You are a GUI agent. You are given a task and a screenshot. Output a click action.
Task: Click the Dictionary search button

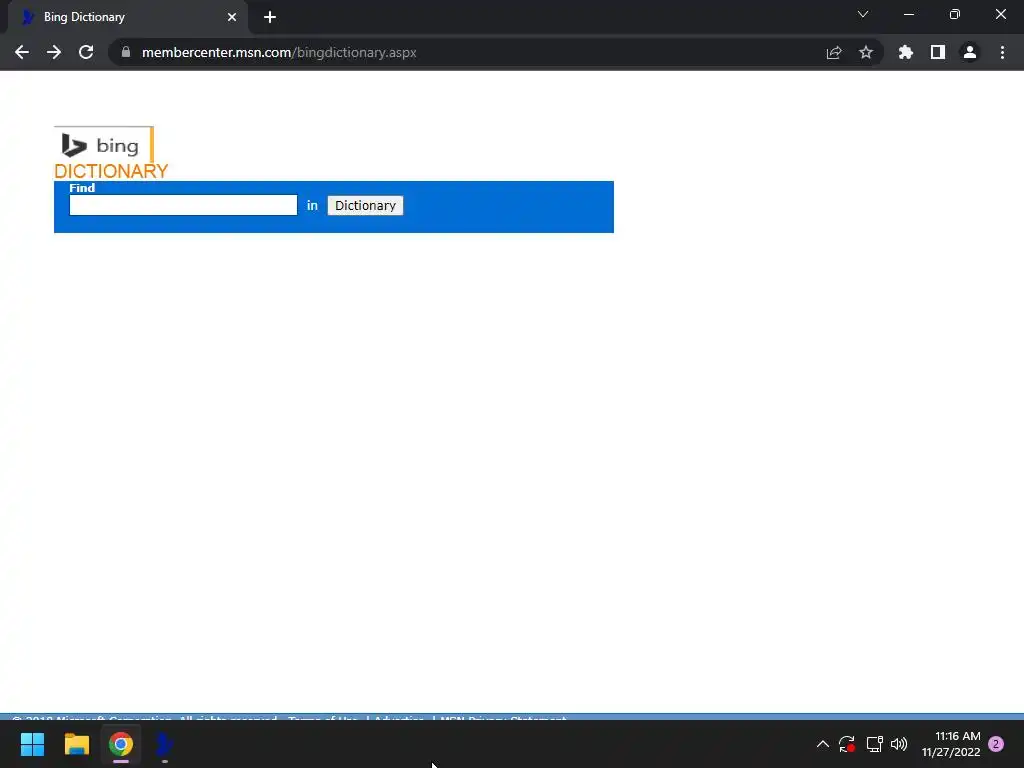tap(365, 206)
